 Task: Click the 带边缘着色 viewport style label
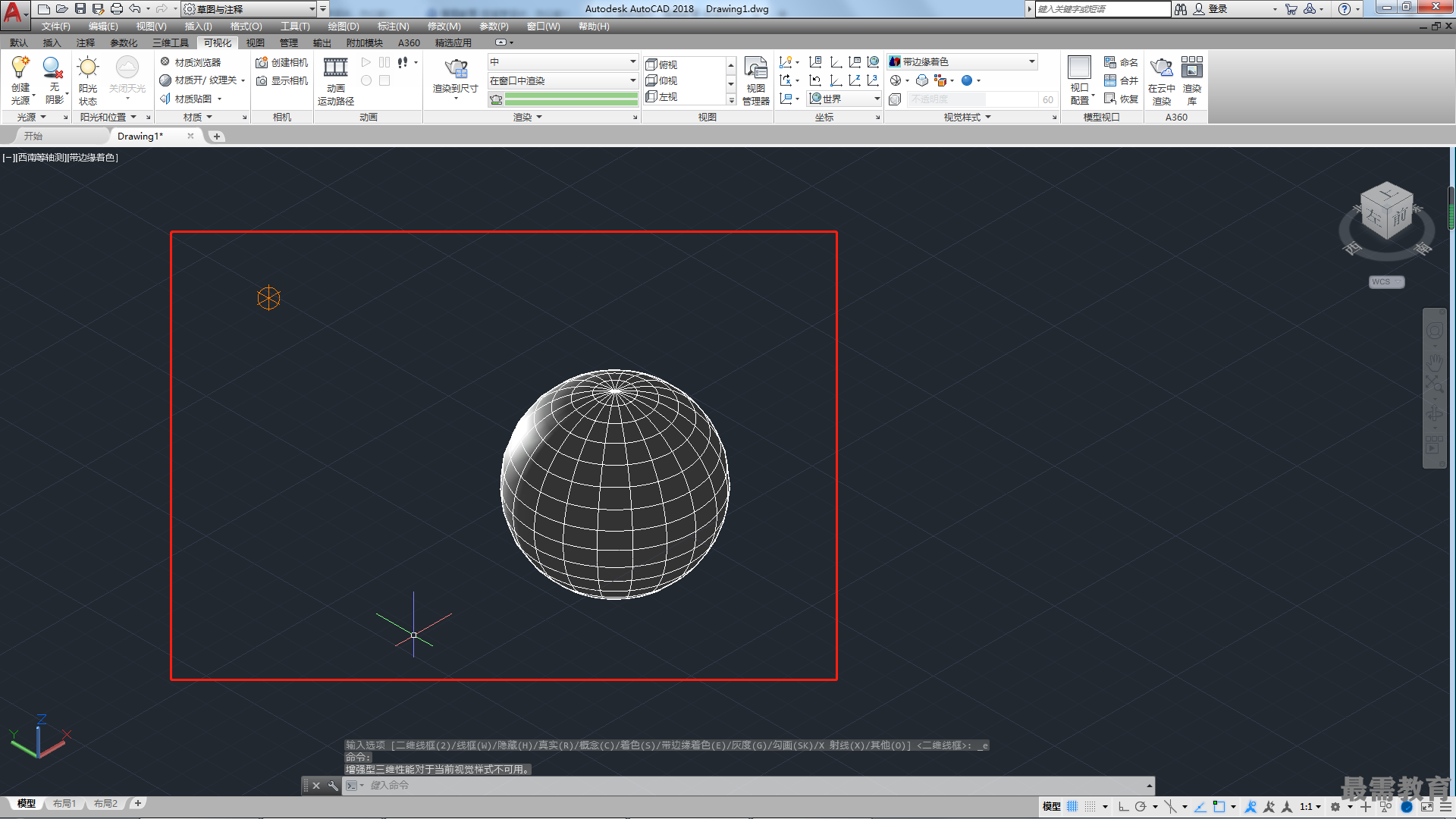[x=93, y=158]
